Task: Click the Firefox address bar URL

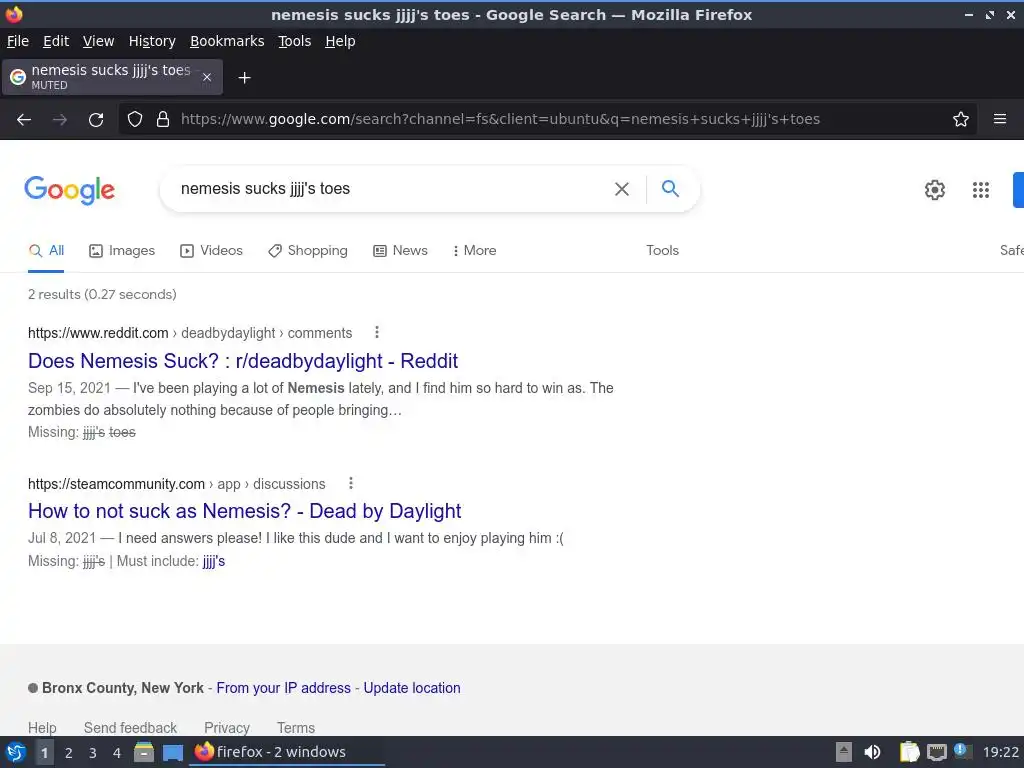Action: click(x=500, y=120)
